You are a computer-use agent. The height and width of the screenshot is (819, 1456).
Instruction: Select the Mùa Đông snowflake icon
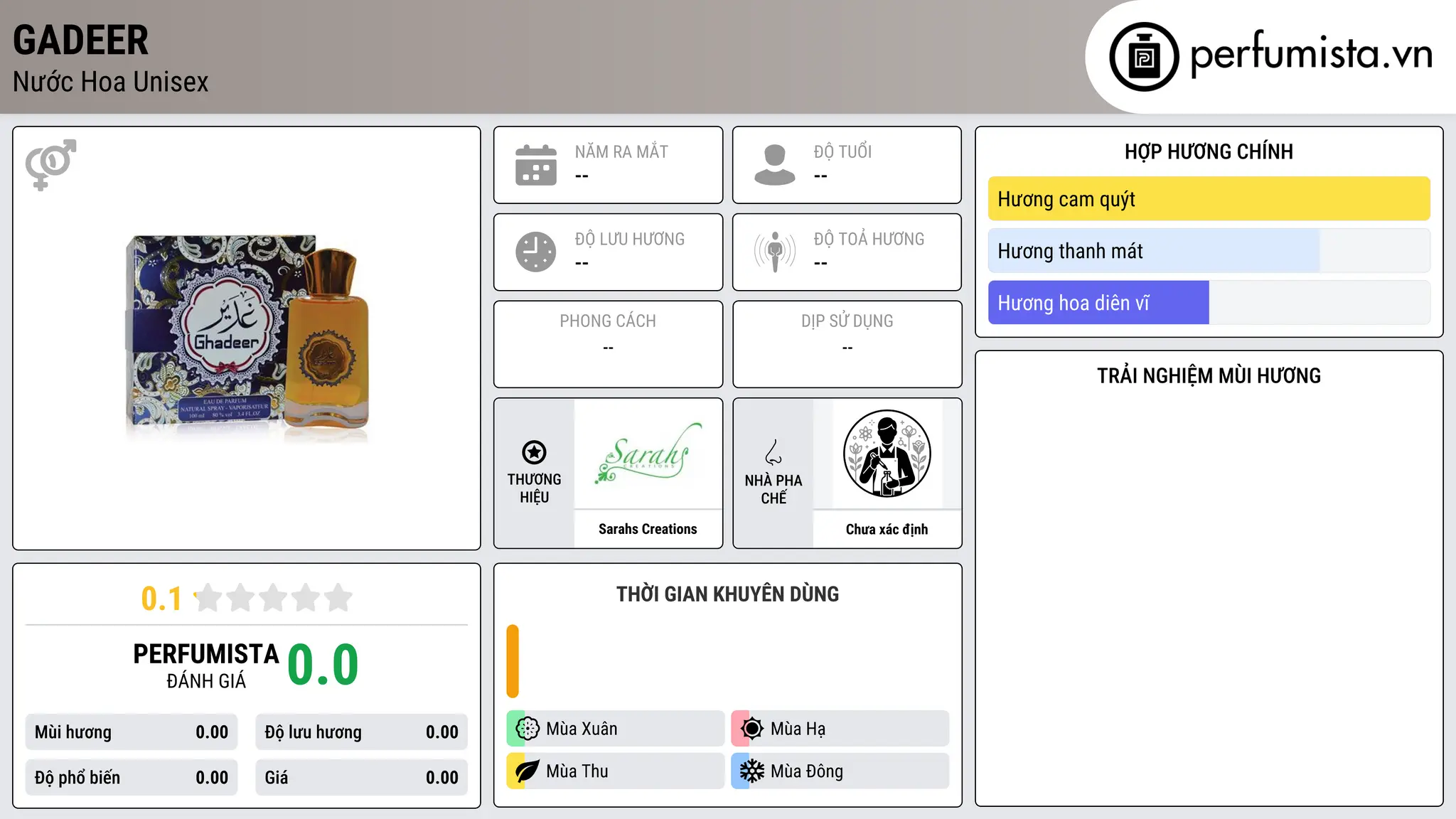pyautogui.click(x=751, y=771)
